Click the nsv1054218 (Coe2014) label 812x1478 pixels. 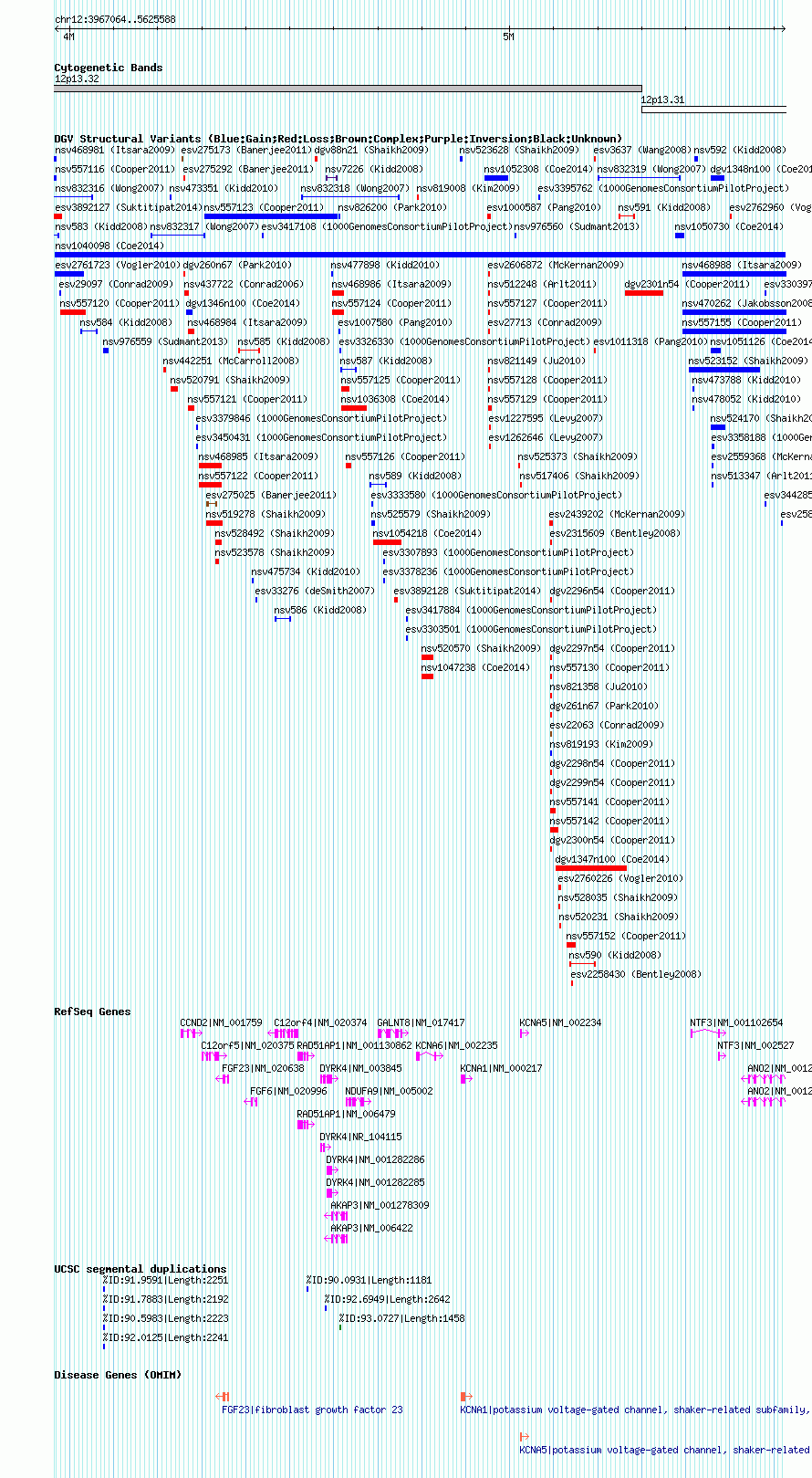click(426, 533)
